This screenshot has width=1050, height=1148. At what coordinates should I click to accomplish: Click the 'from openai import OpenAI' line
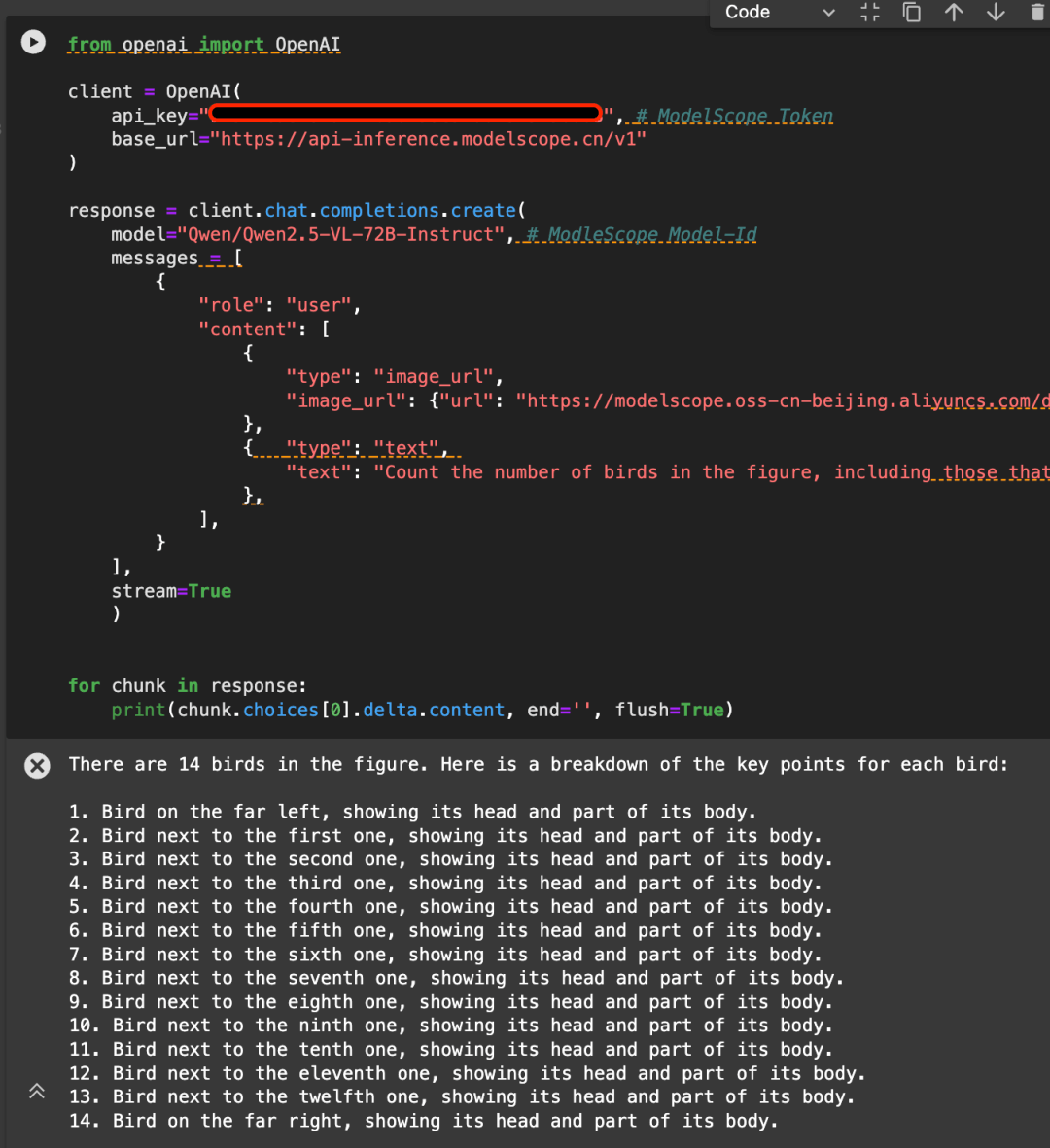(x=204, y=45)
